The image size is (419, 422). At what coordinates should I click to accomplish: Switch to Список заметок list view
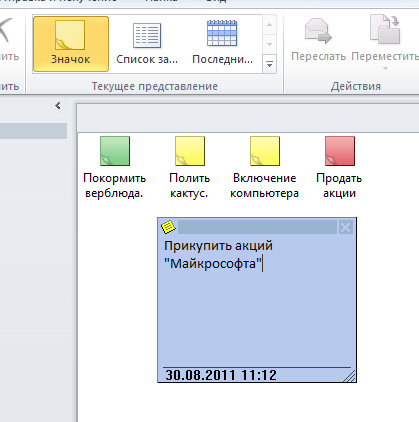[x=147, y=44]
